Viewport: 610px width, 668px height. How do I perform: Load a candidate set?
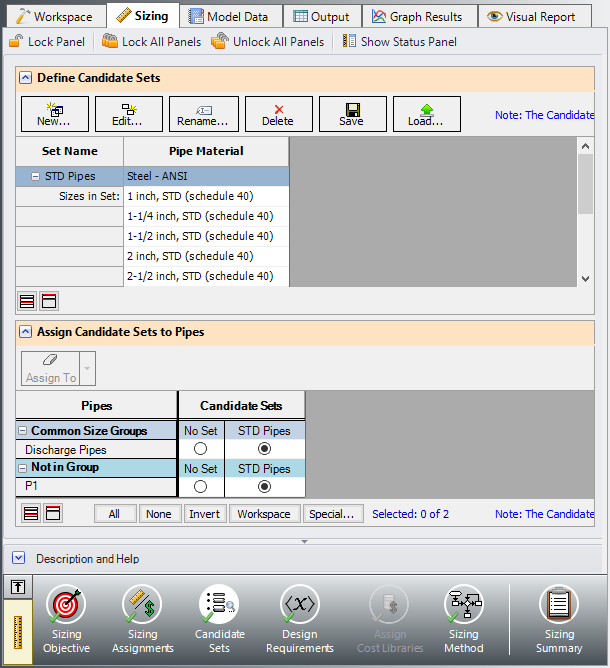(x=426, y=114)
